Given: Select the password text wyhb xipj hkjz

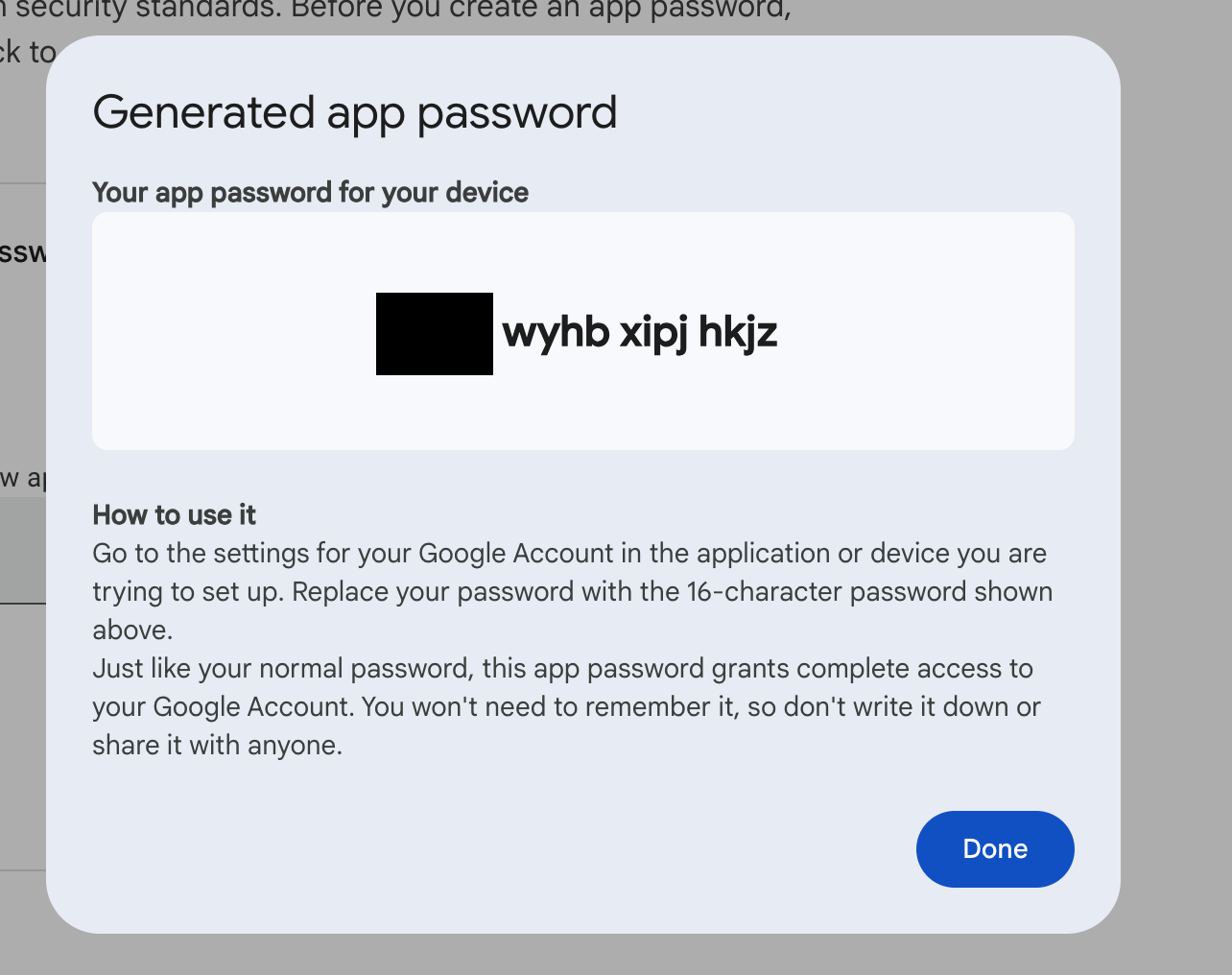Looking at the screenshot, I should click(x=639, y=333).
